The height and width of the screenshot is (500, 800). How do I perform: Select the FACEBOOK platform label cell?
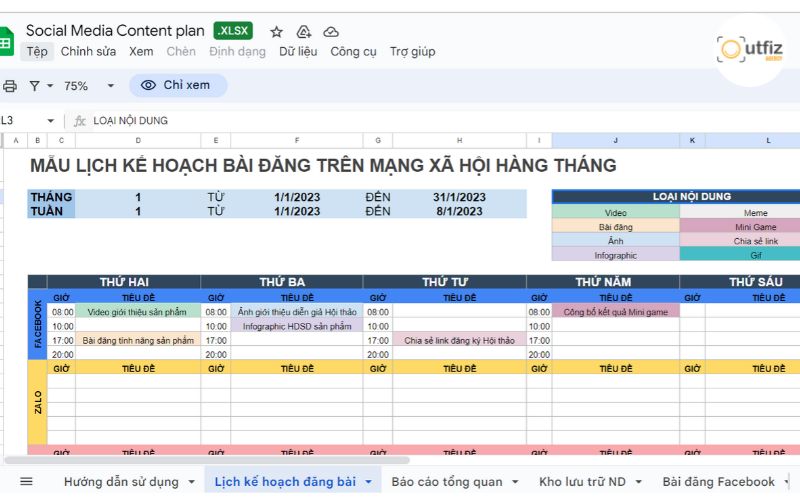38,324
